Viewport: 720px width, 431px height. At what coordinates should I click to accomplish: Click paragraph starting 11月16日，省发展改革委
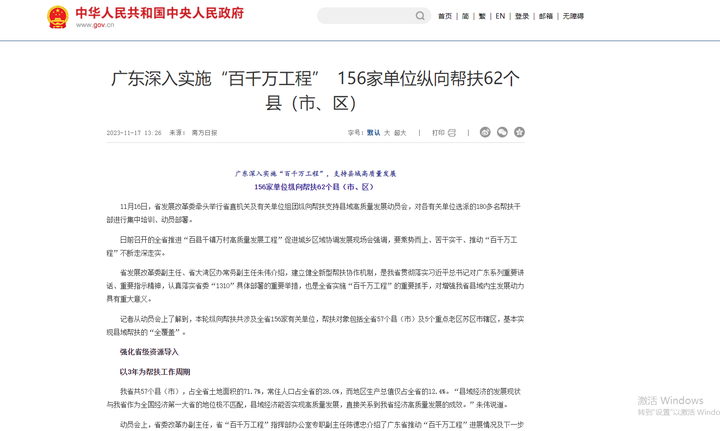pos(314,213)
